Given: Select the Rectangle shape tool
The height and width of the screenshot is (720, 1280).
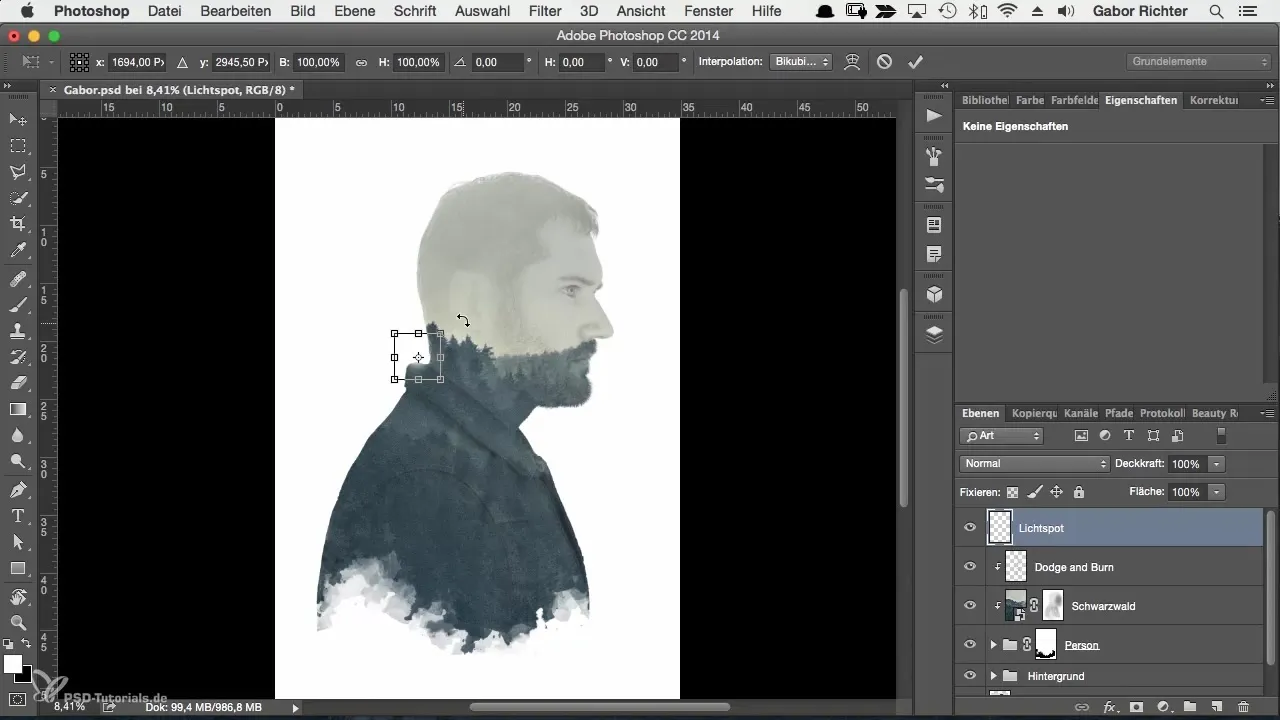Looking at the screenshot, I should (18, 568).
